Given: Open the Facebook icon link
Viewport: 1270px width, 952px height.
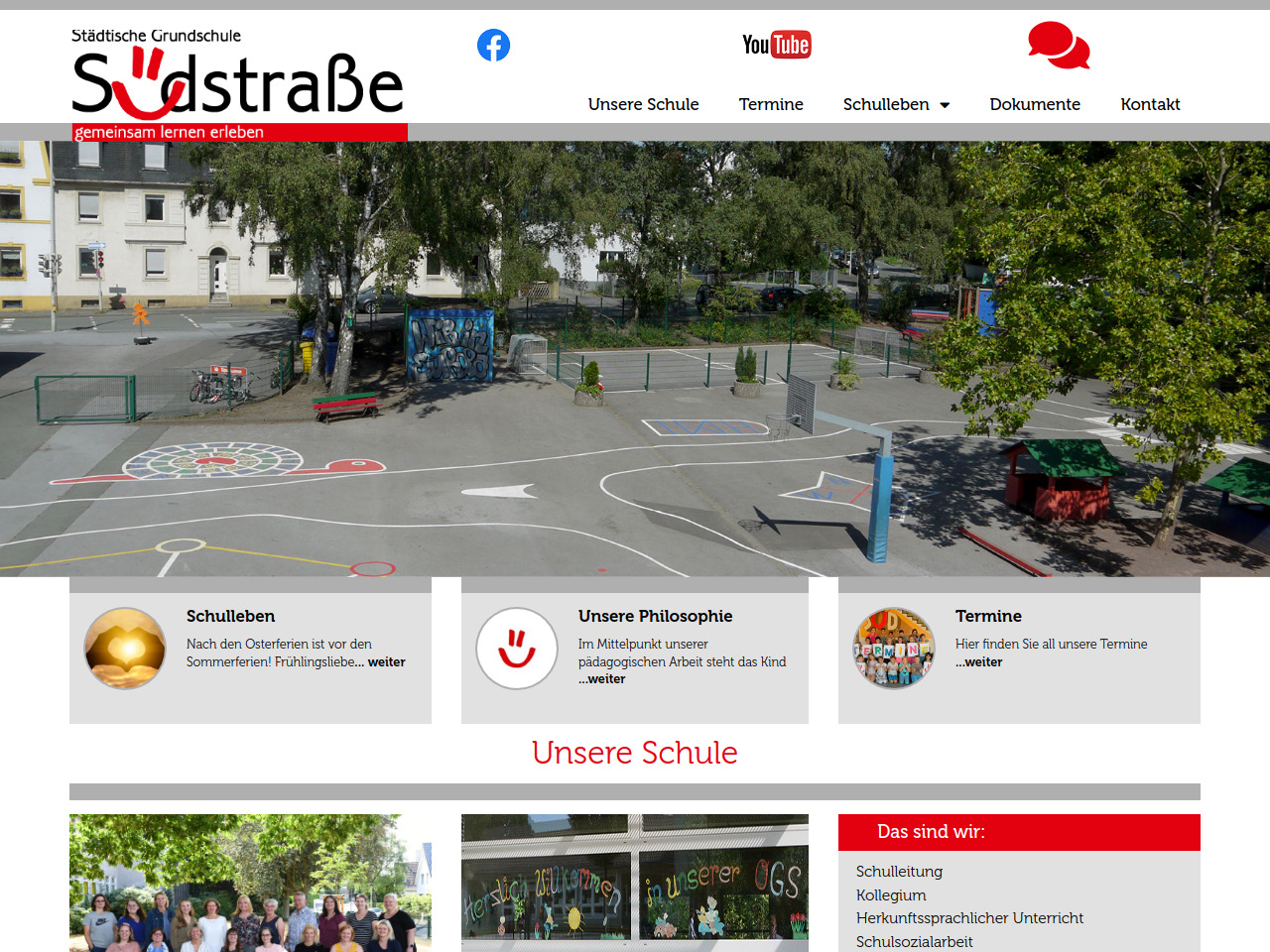Looking at the screenshot, I should click(493, 46).
